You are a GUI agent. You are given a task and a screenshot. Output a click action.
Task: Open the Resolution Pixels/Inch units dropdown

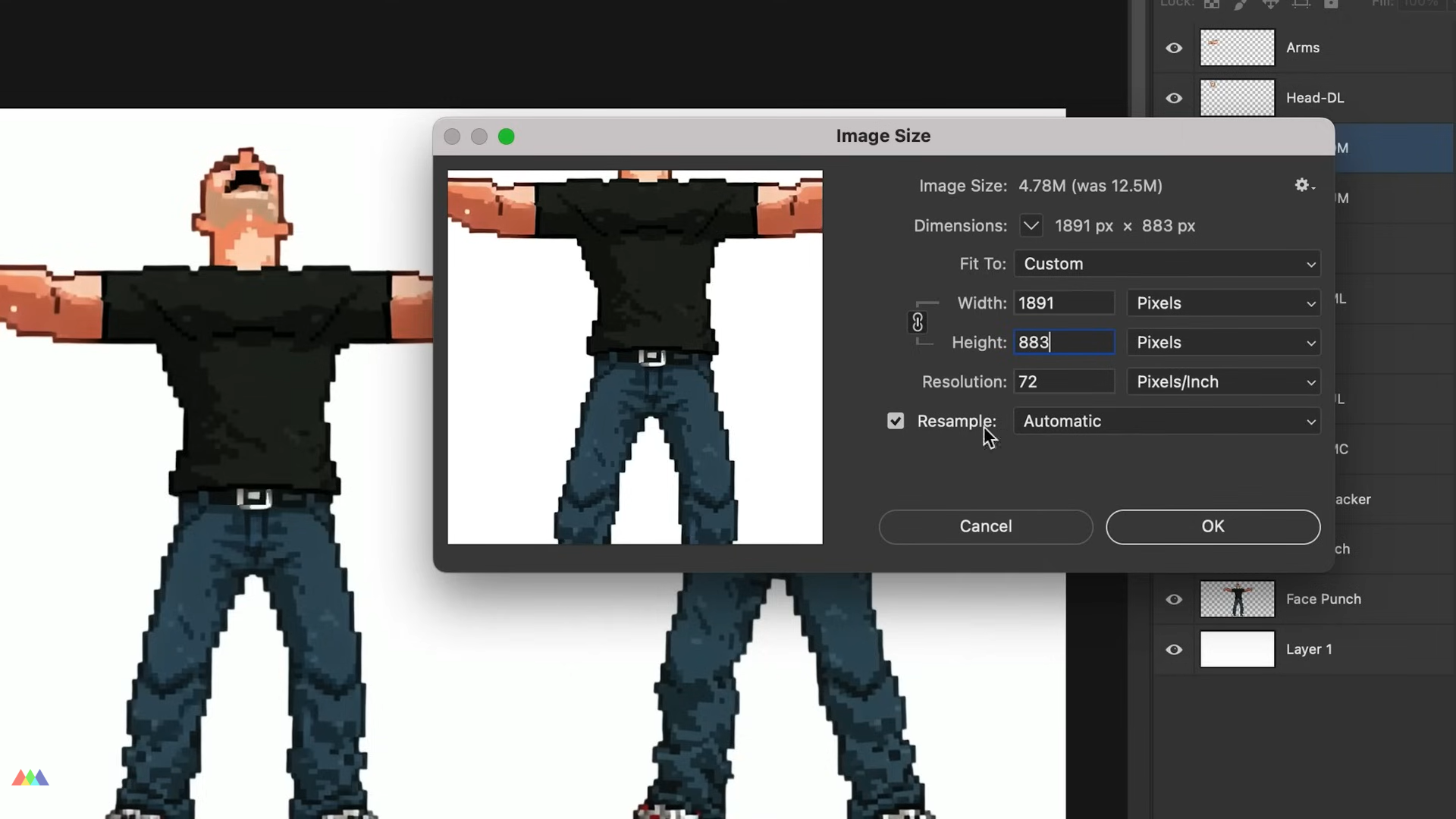coord(1223,381)
